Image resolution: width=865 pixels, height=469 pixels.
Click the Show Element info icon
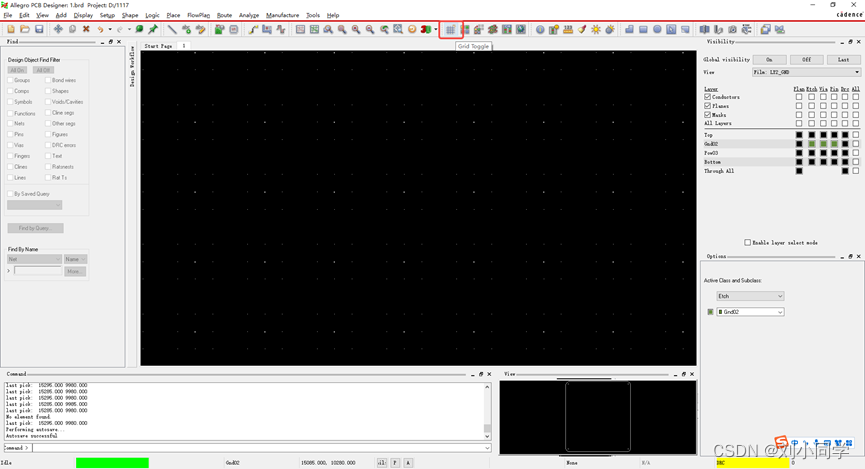(x=540, y=30)
